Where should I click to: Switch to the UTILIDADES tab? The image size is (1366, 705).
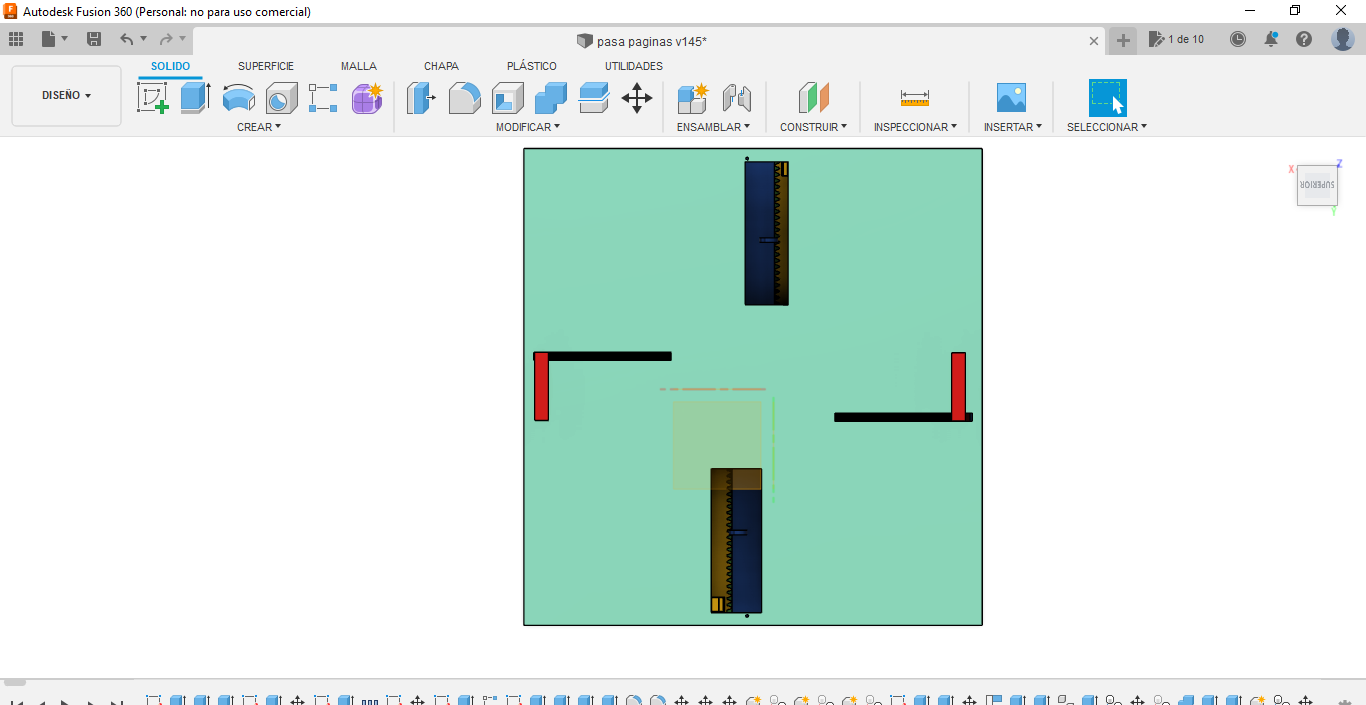[x=633, y=66]
